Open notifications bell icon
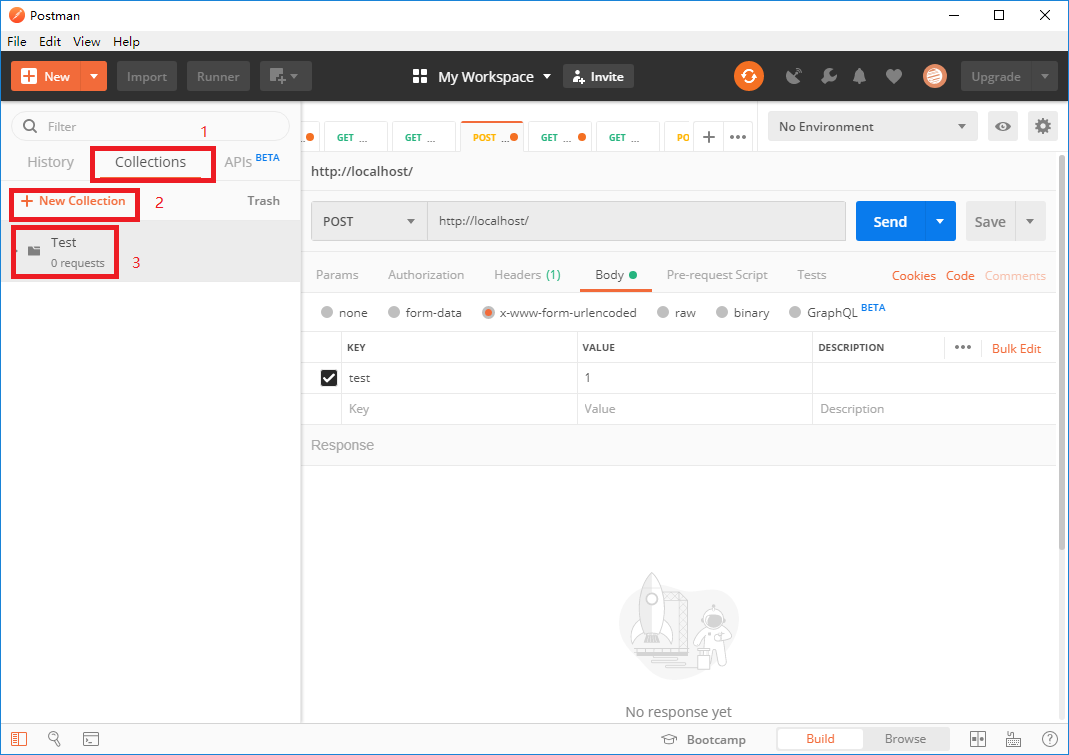The image size is (1069, 755). point(860,76)
